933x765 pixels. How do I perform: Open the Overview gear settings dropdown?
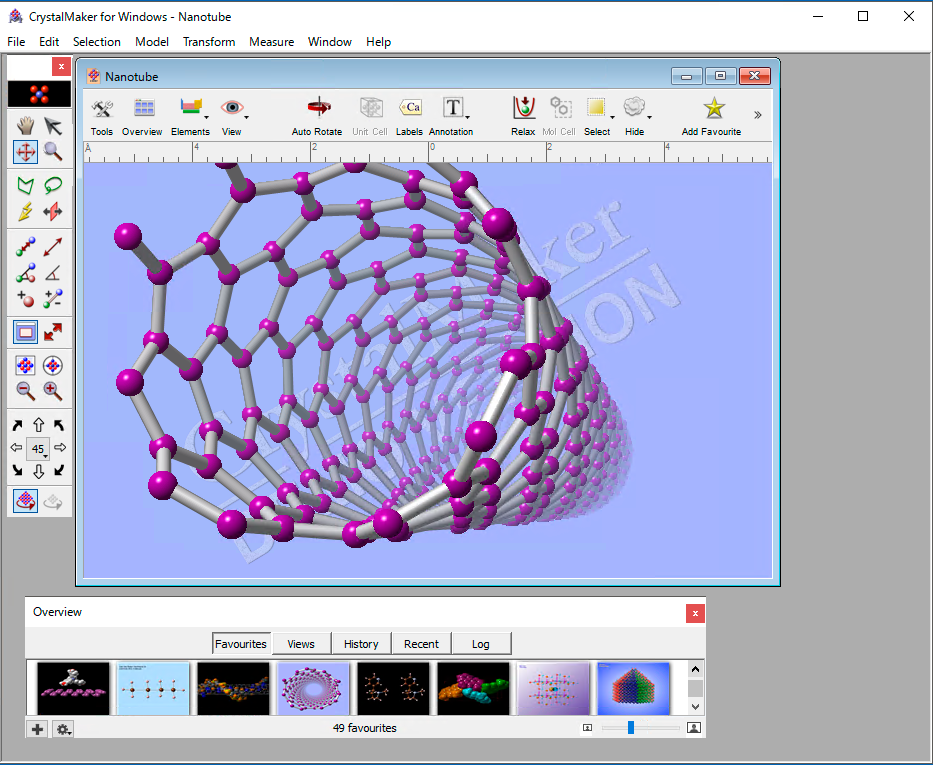click(64, 729)
